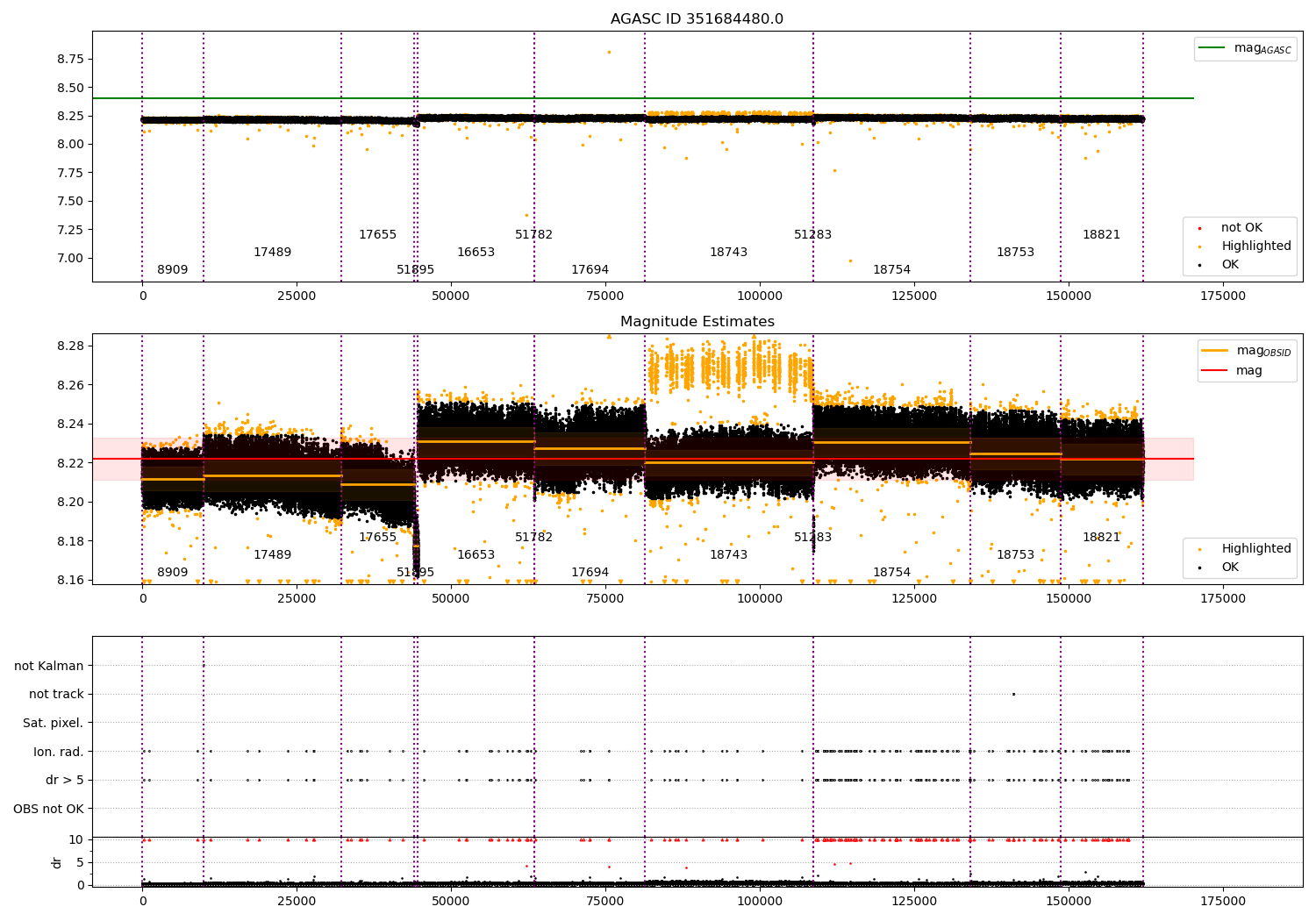Click 'Highlighted' in the top plot legend
This screenshot has height=921, width=1316.
pos(1256,246)
